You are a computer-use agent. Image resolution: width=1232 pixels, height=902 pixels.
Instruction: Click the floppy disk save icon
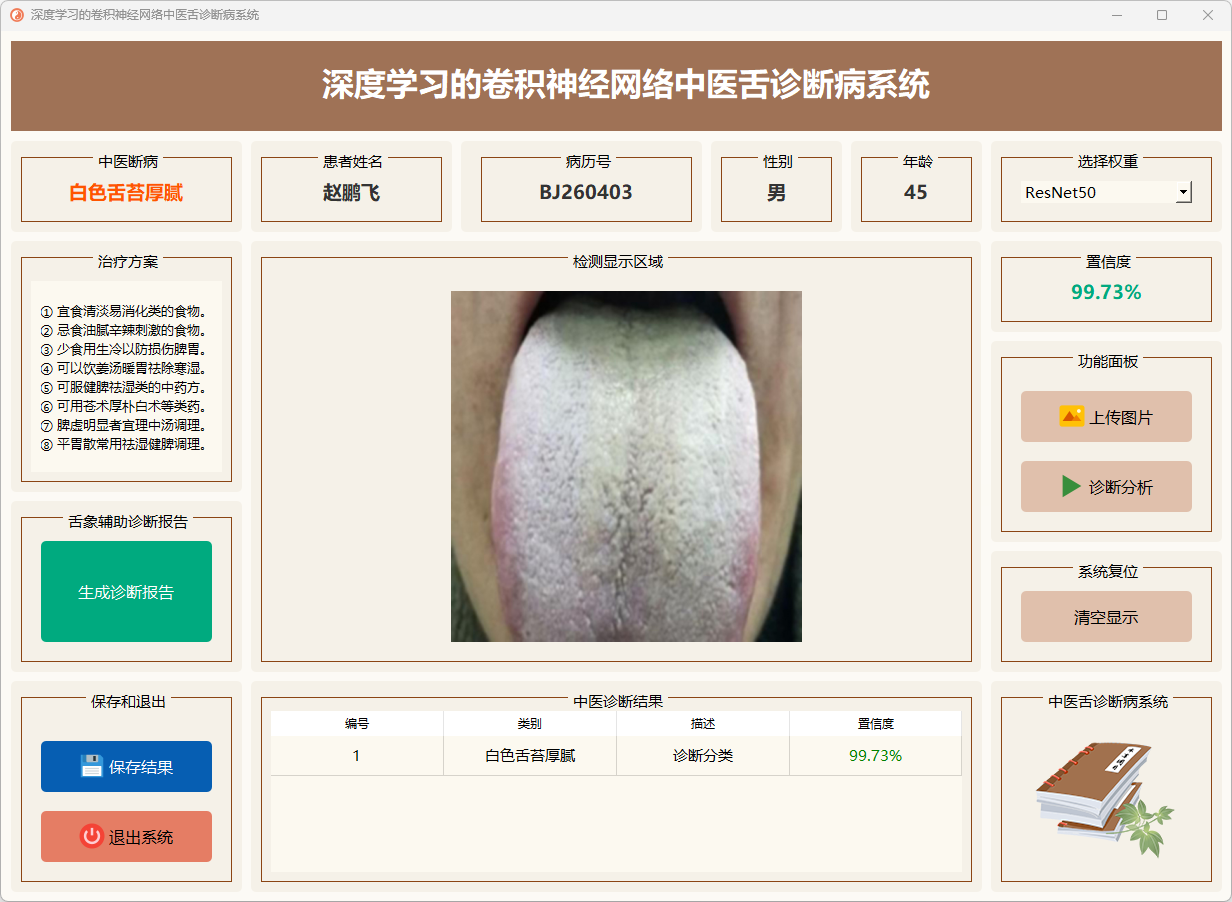[x=92, y=767]
